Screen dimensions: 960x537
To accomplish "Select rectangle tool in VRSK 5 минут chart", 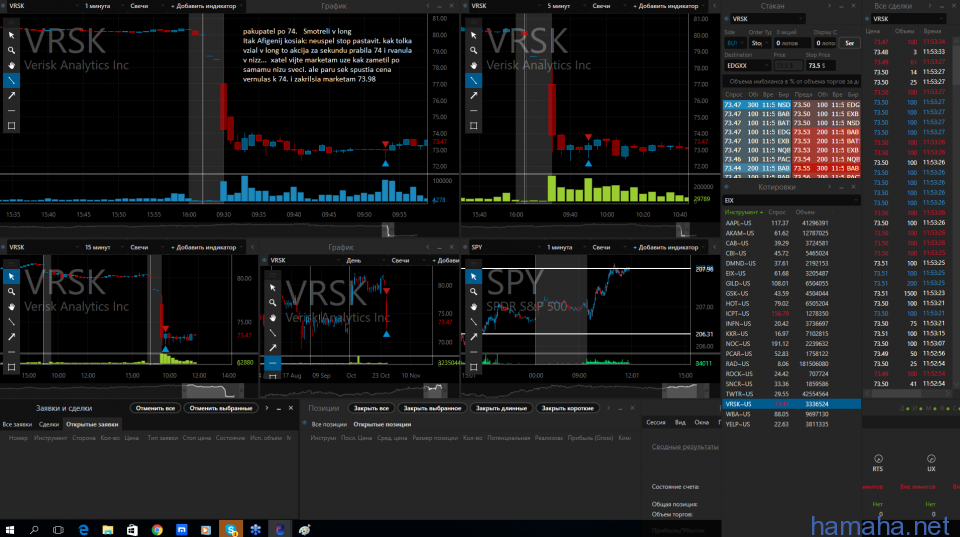I will (x=473, y=126).
